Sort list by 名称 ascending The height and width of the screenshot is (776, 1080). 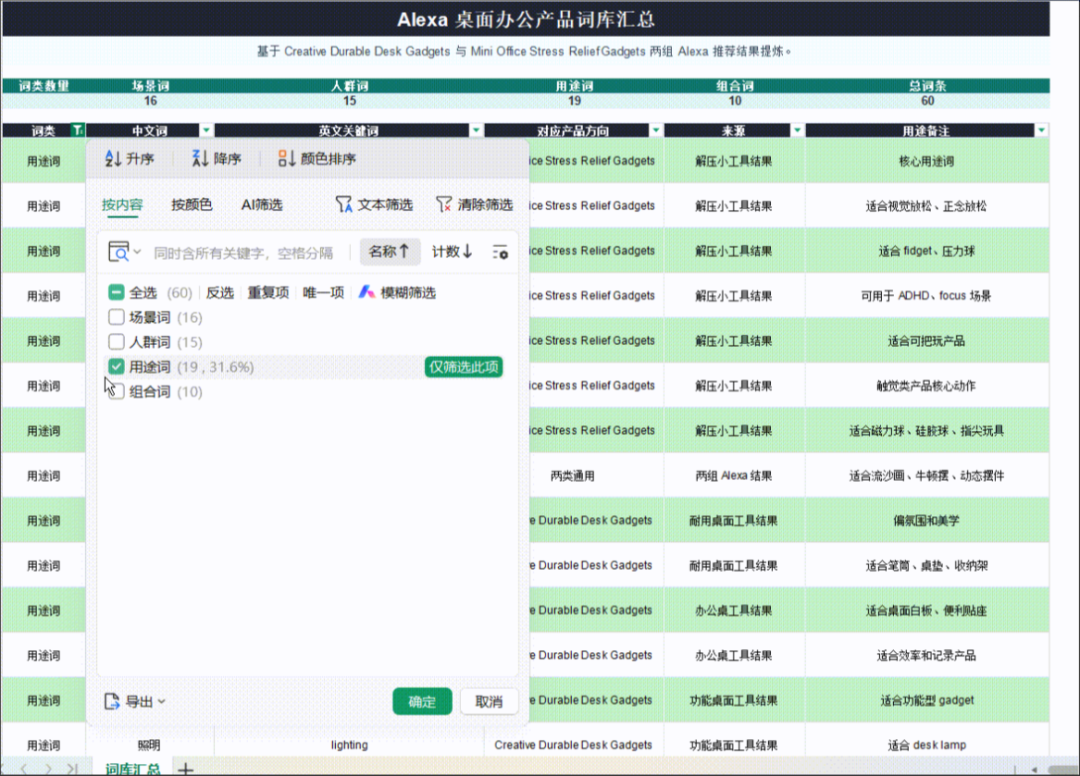pos(389,252)
